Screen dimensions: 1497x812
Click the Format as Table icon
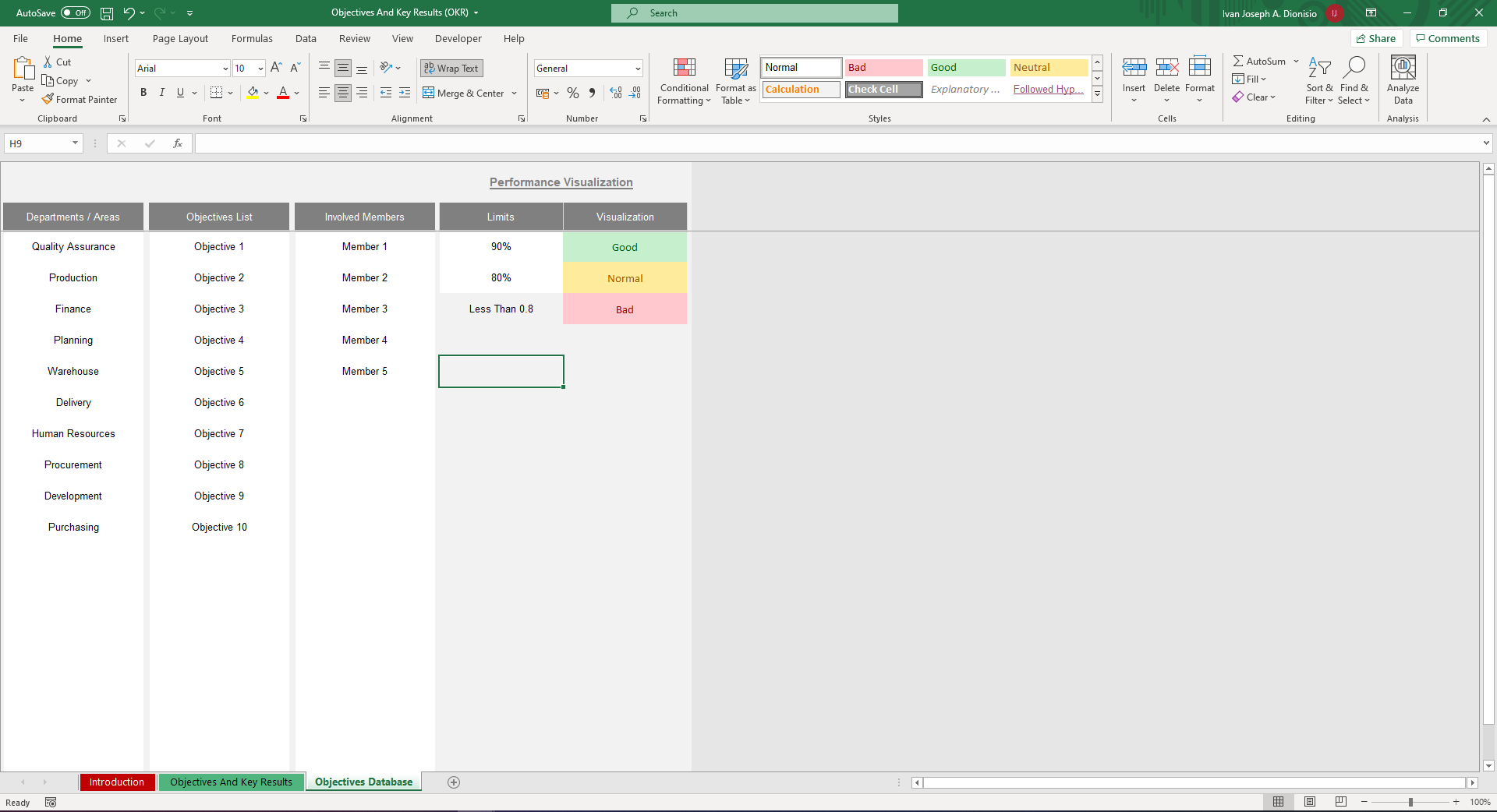point(736,81)
